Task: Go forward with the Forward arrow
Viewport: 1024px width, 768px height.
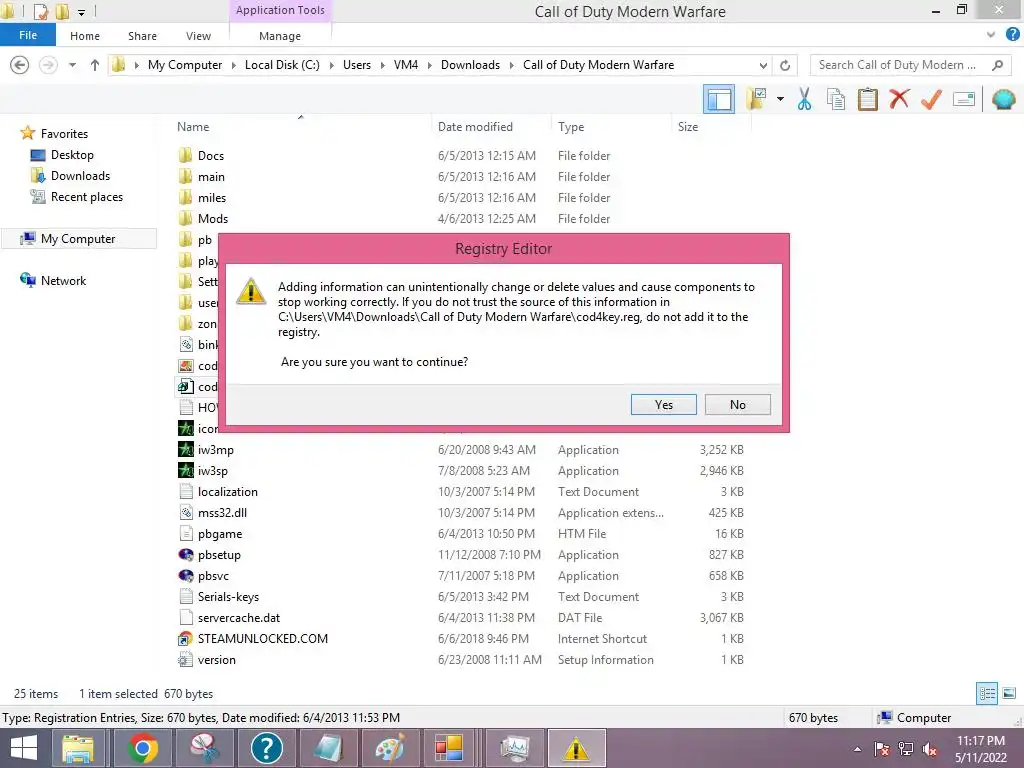Action: tap(48, 65)
